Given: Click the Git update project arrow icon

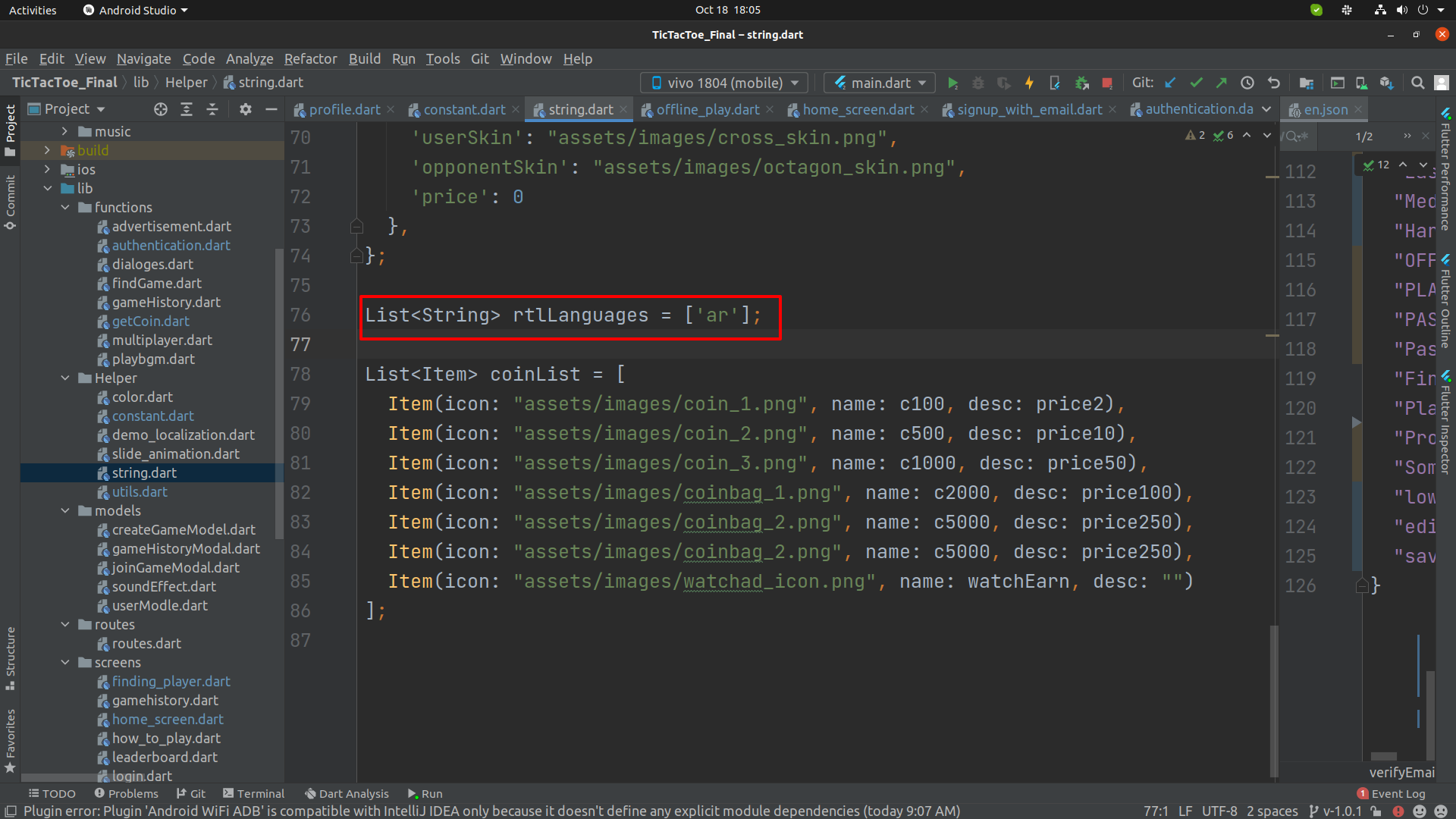Looking at the screenshot, I should click(x=1170, y=83).
